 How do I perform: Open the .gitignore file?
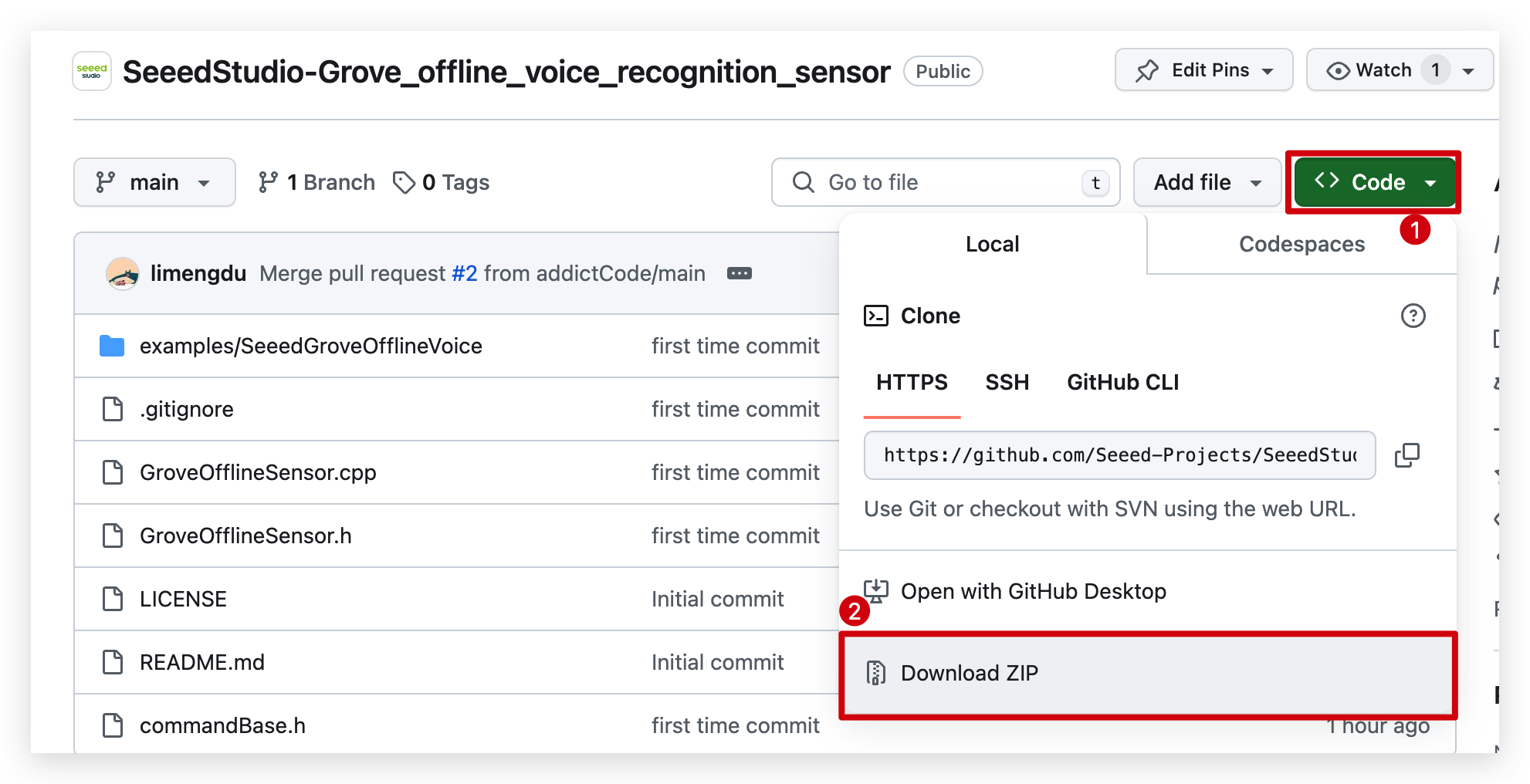[x=186, y=409]
